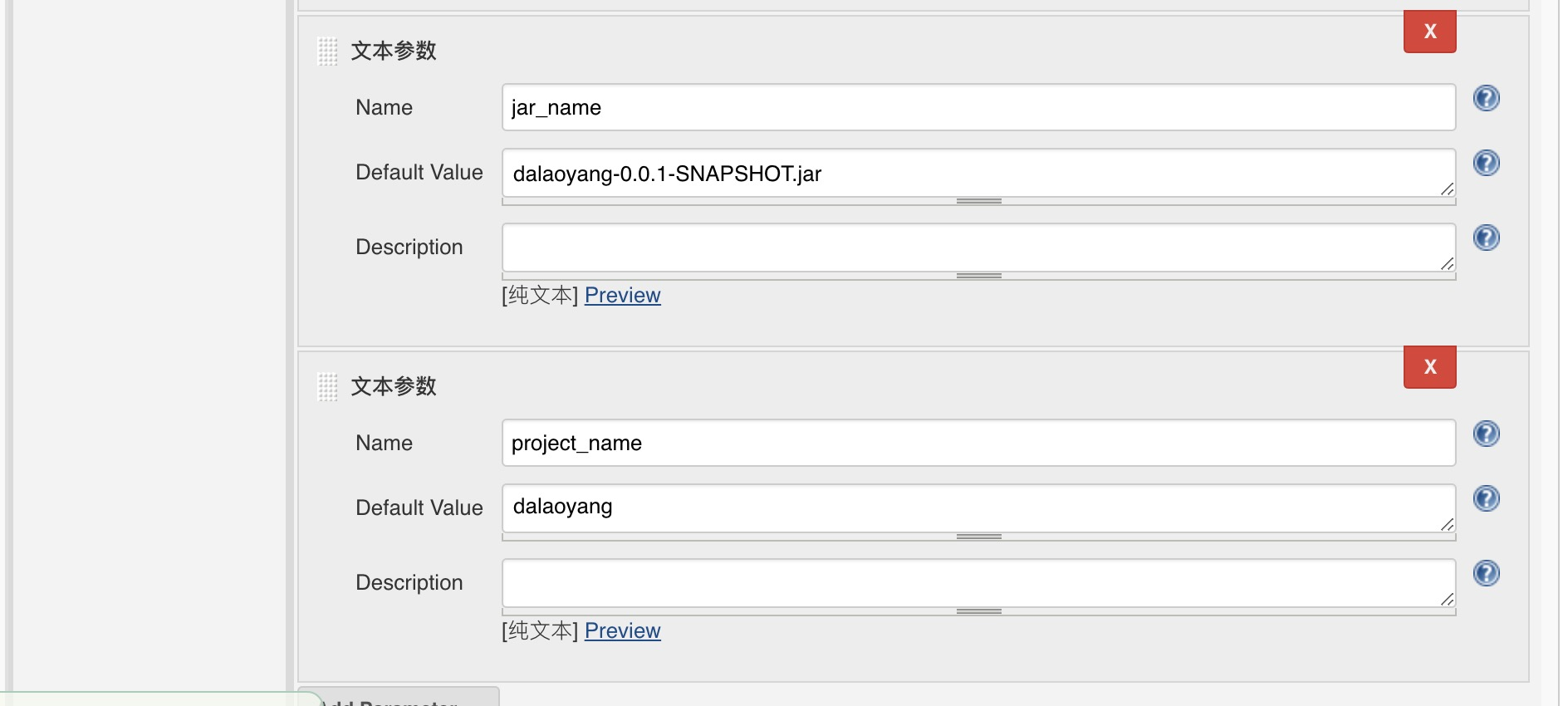Viewport: 1568px width, 706px height.
Task: Click Preview link under first Description
Action: 622,295
